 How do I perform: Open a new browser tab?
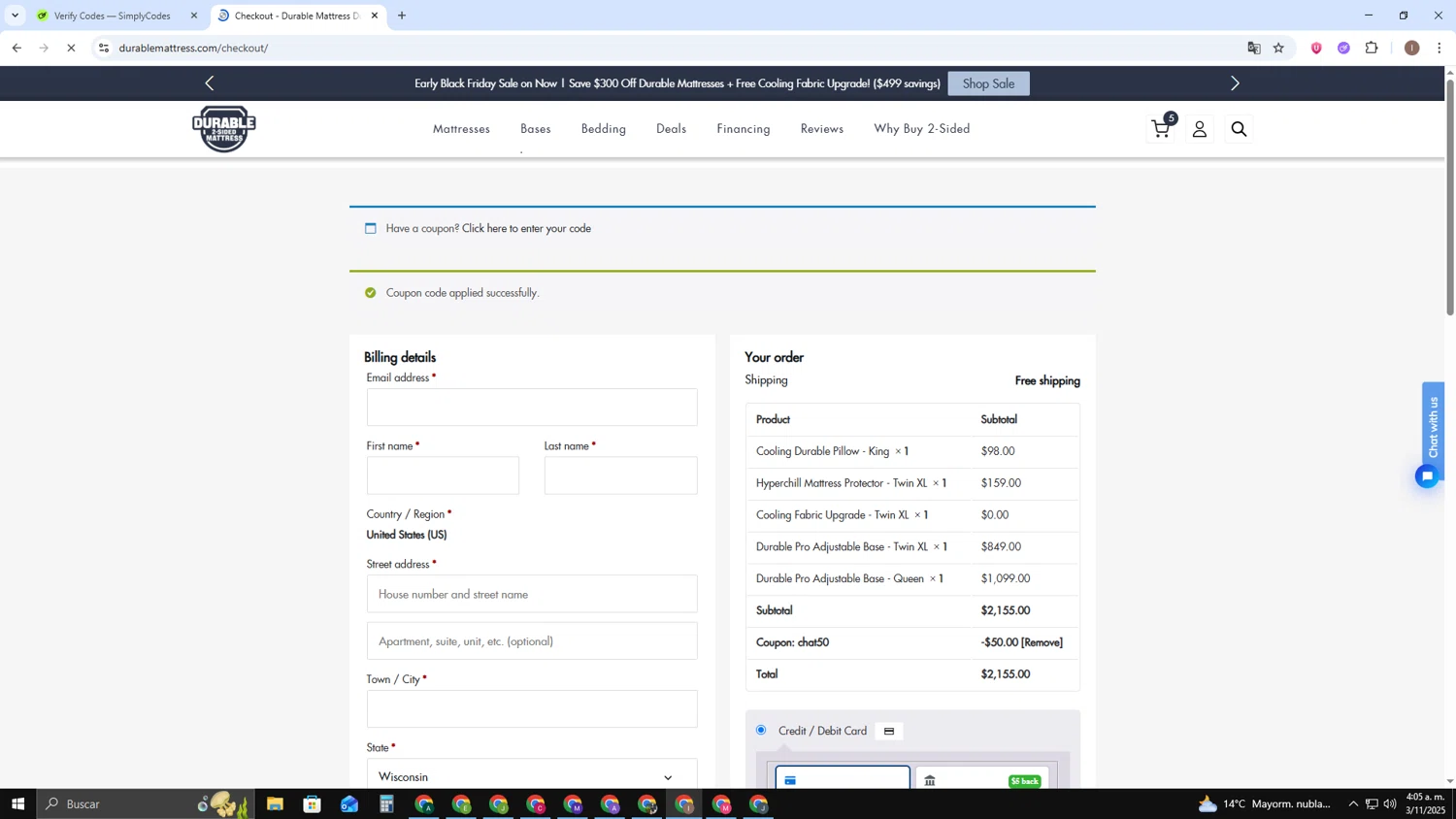(x=402, y=16)
